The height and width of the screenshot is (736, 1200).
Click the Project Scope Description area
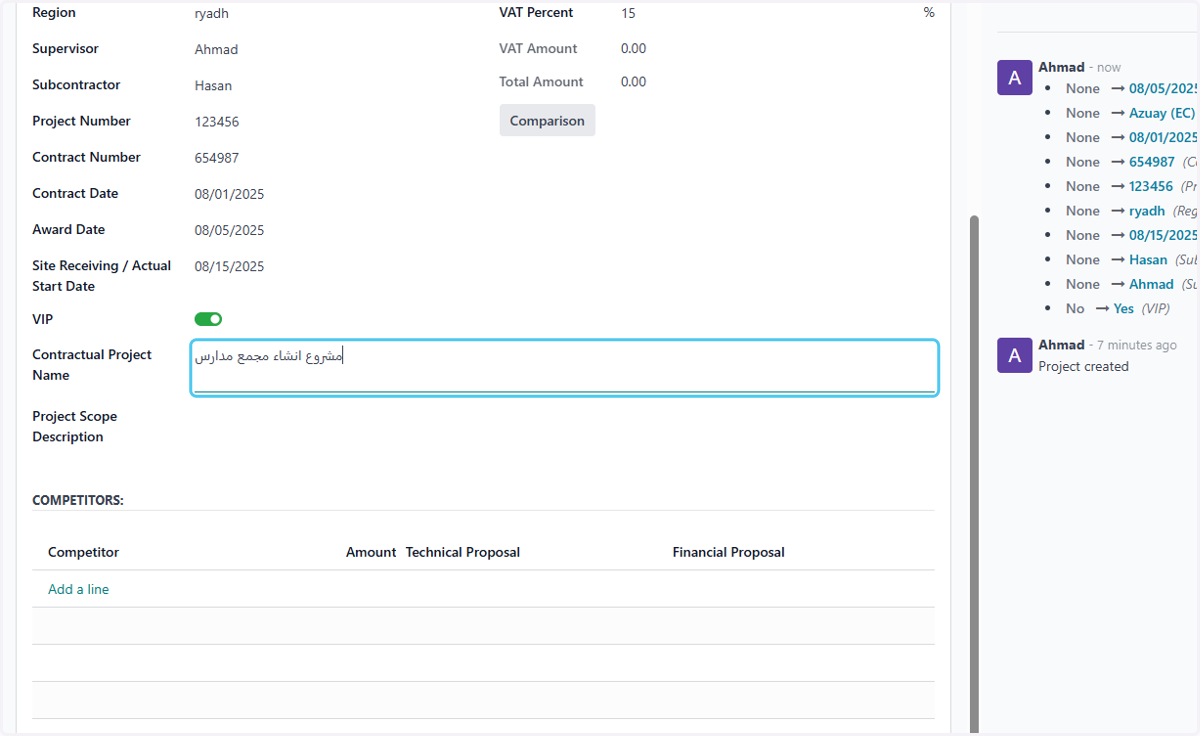[564, 427]
